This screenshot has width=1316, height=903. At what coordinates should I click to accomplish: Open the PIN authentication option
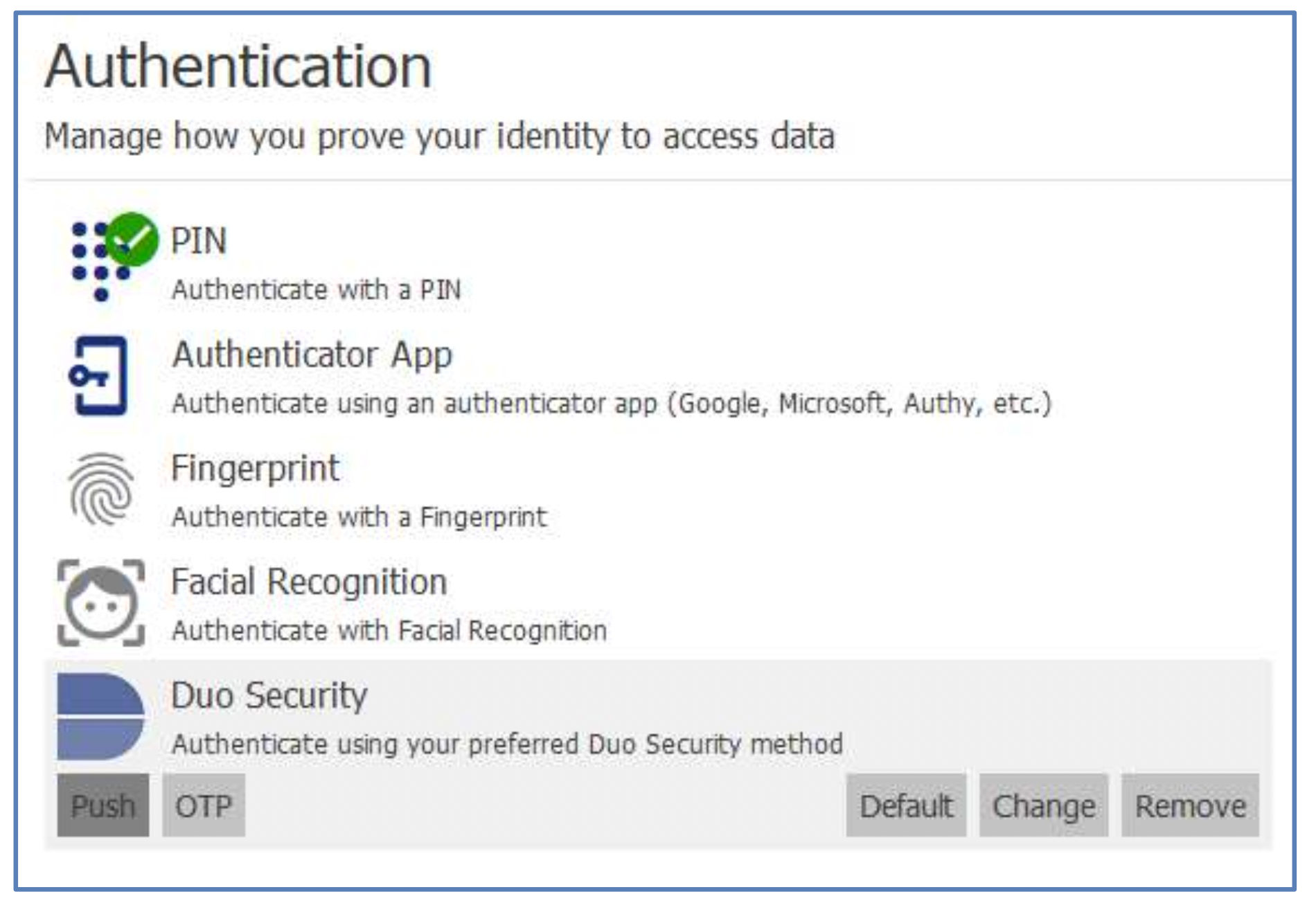pyautogui.click(x=199, y=241)
